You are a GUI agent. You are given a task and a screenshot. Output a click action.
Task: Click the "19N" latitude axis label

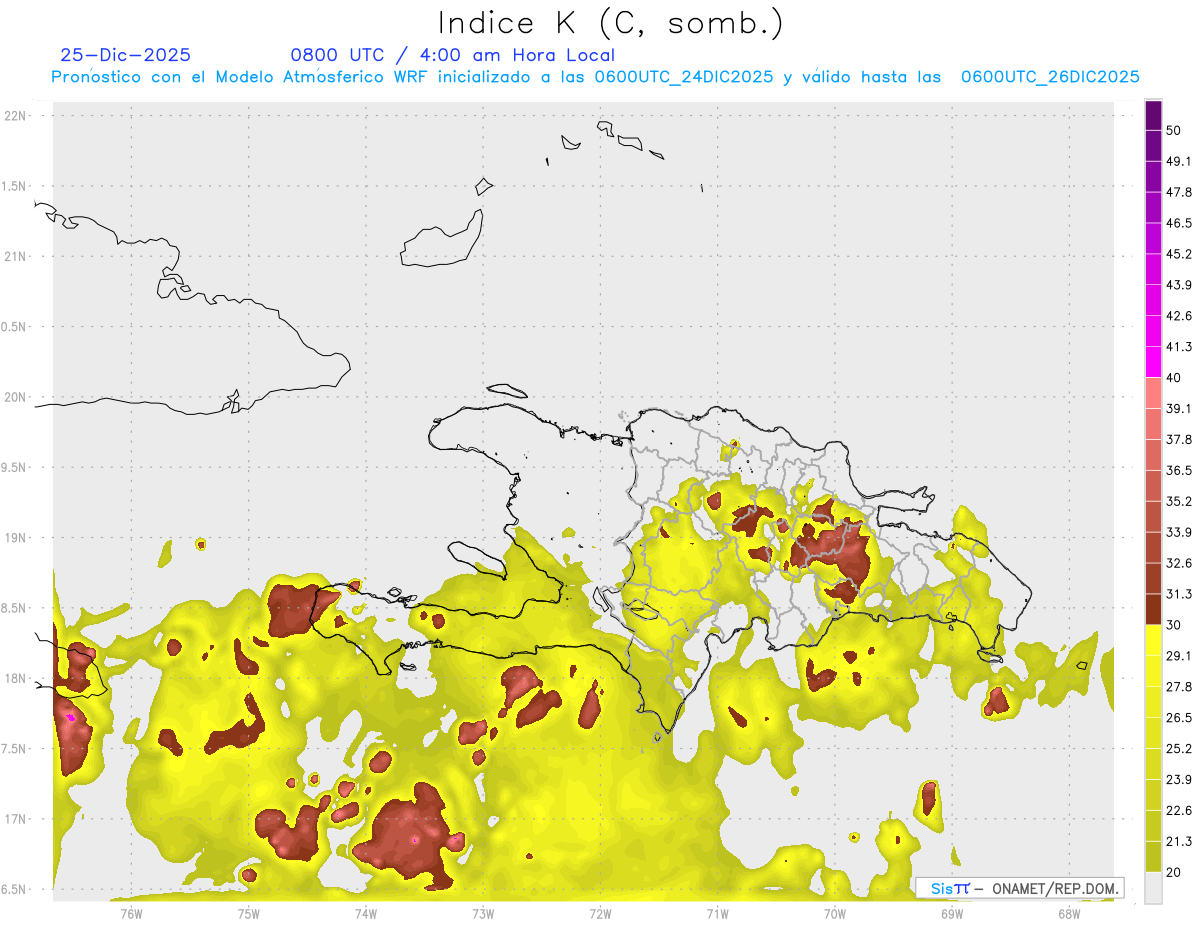click(16, 537)
